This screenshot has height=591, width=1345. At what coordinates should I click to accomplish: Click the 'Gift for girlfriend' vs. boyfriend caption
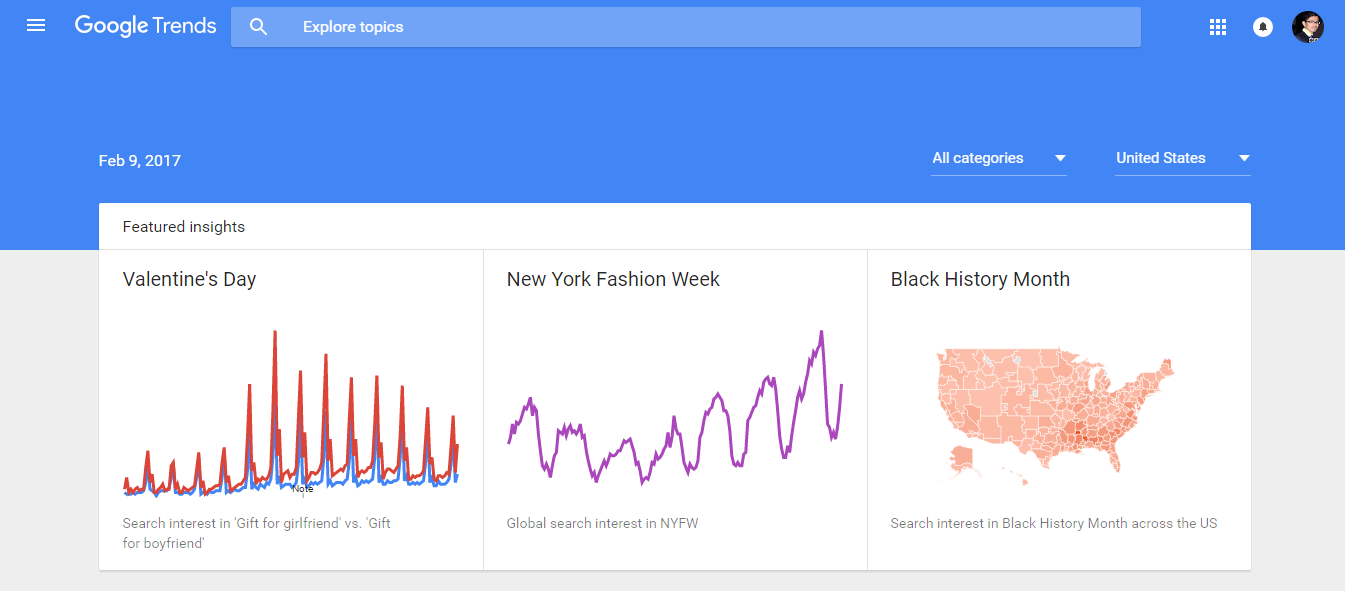[x=256, y=532]
